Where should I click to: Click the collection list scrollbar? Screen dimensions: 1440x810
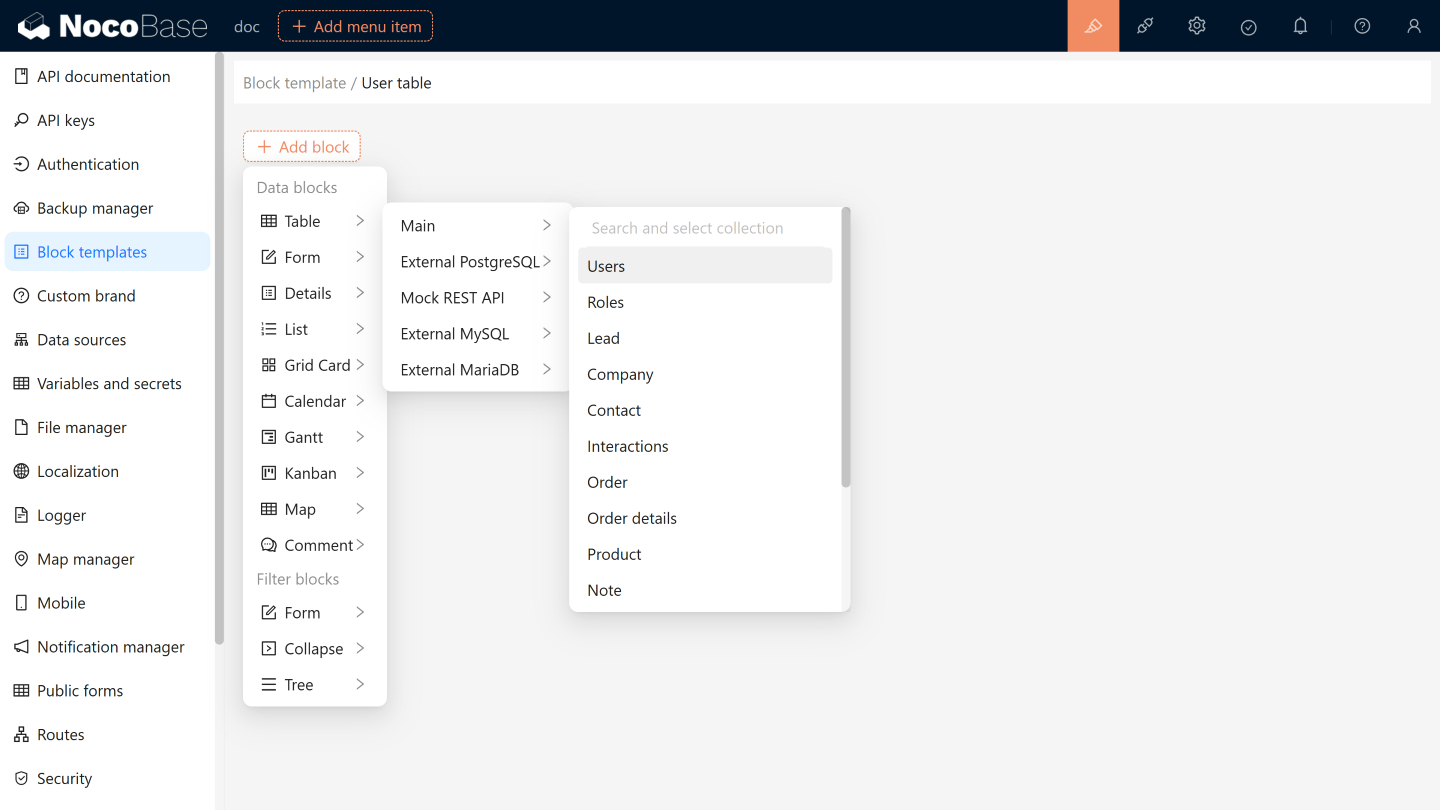point(846,350)
